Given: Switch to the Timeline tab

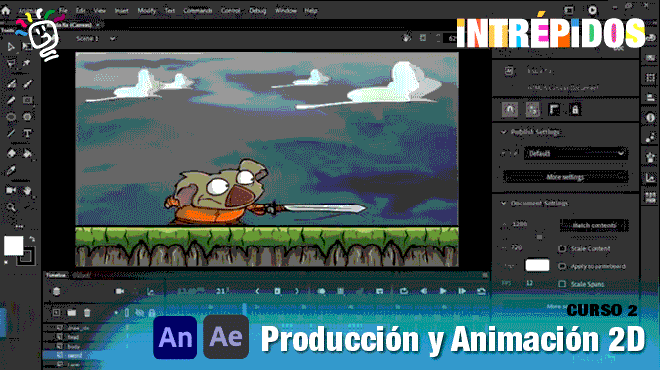Looking at the screenshot, I should coord(56,275).
